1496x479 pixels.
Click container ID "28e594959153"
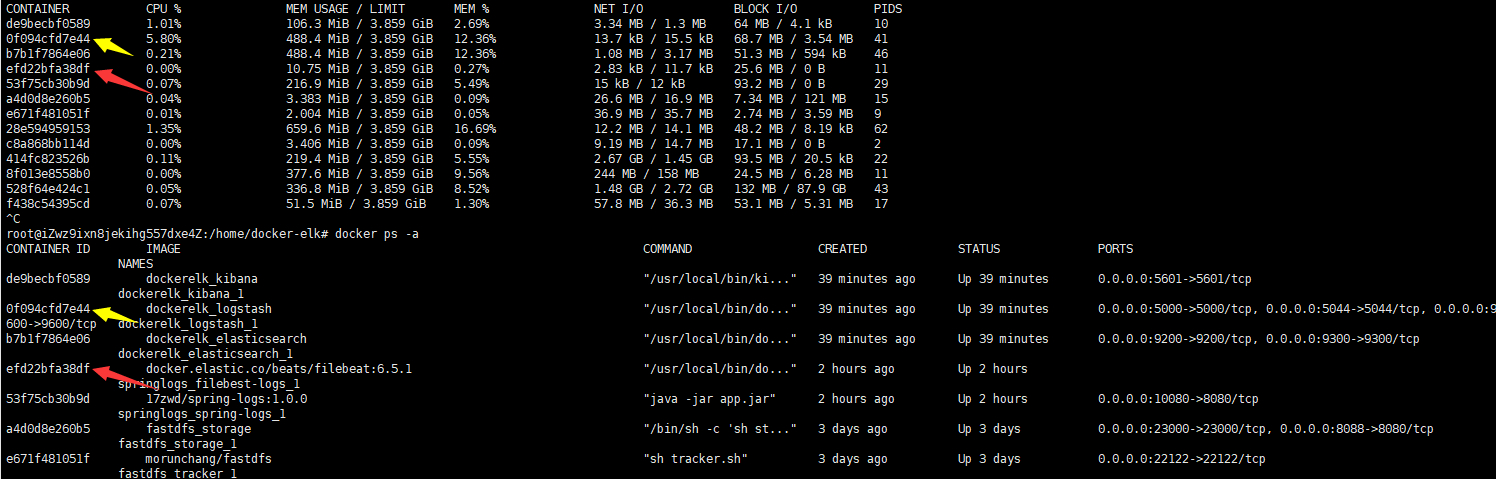[x=48, y=128]
